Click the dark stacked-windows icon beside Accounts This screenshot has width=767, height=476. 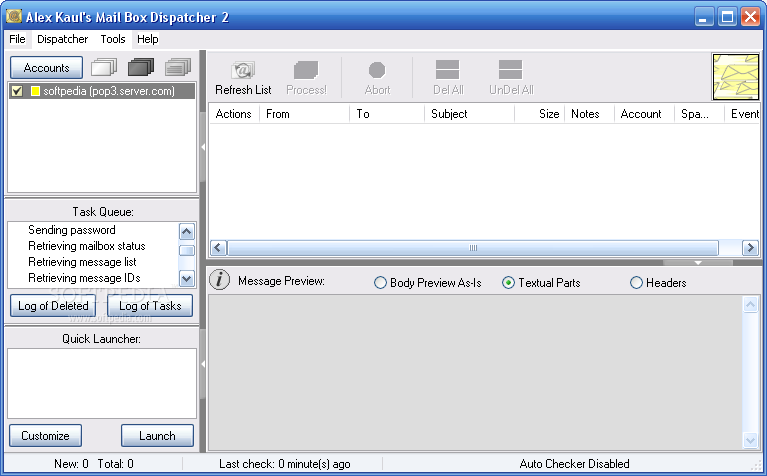141,67
